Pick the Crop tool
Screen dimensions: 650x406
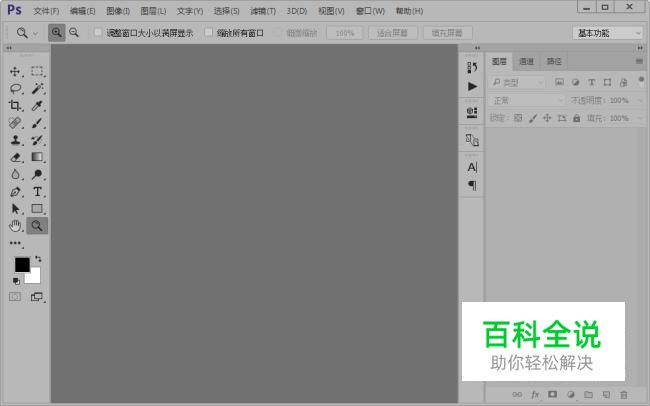pos(15,106)
